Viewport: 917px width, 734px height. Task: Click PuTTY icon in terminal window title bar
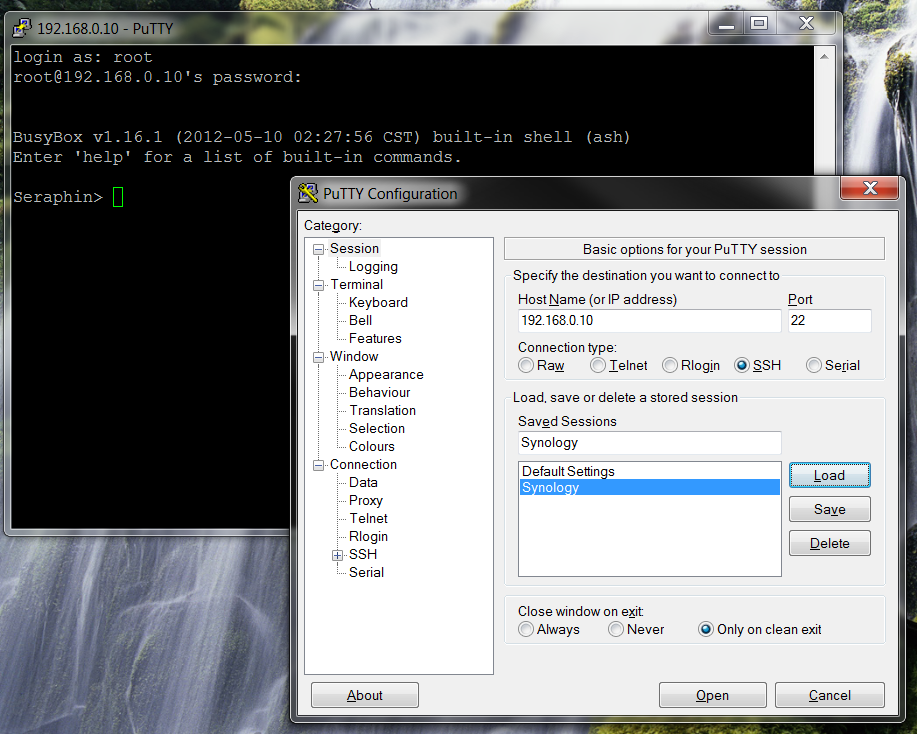click(22, 27)
